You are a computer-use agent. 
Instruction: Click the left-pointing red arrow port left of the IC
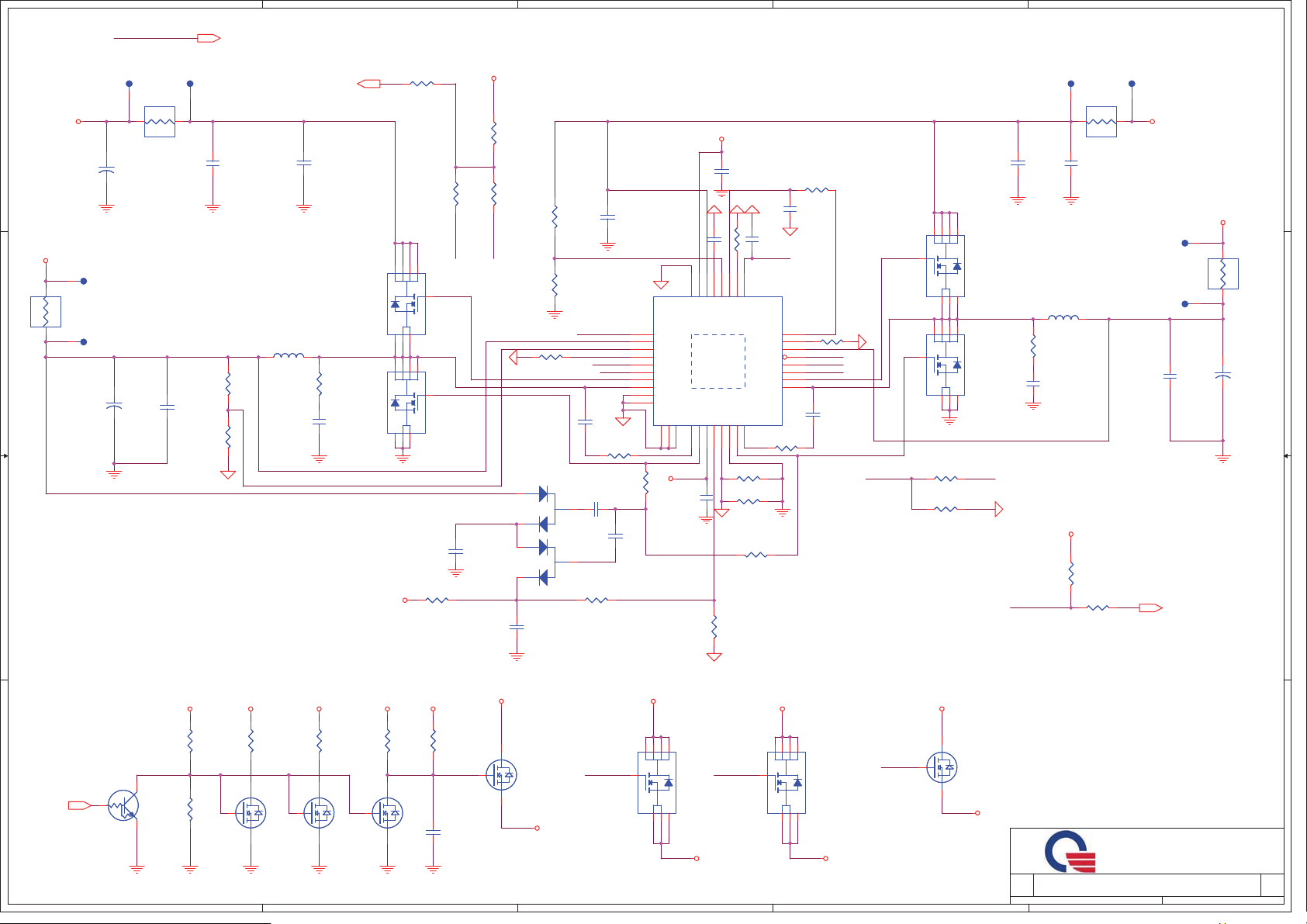[513, 357]
